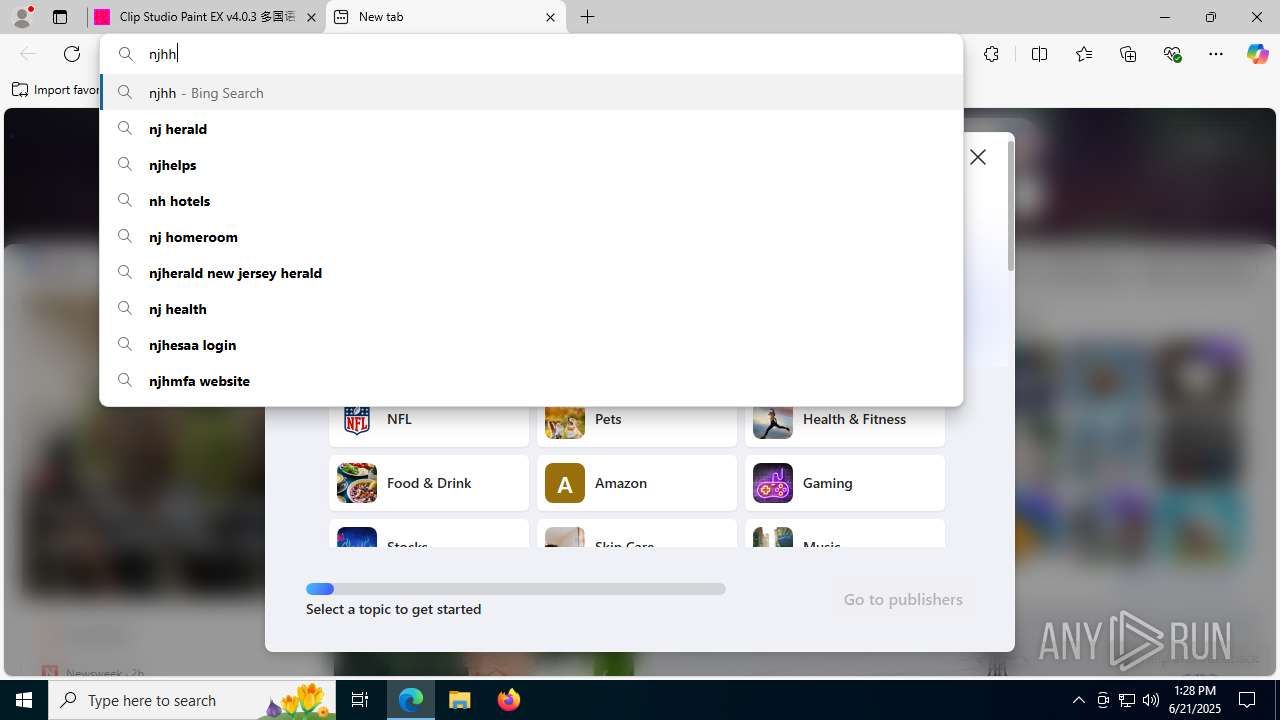This screenshot has width=1280, height=720.
Task: Choose 'njherald new jersey herald' suggestion
Action: tap(531, 273)
